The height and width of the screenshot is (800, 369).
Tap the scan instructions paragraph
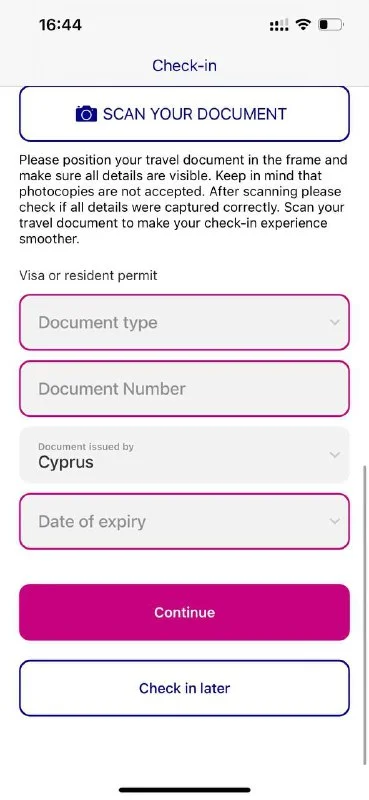click(x=183, y=199)
